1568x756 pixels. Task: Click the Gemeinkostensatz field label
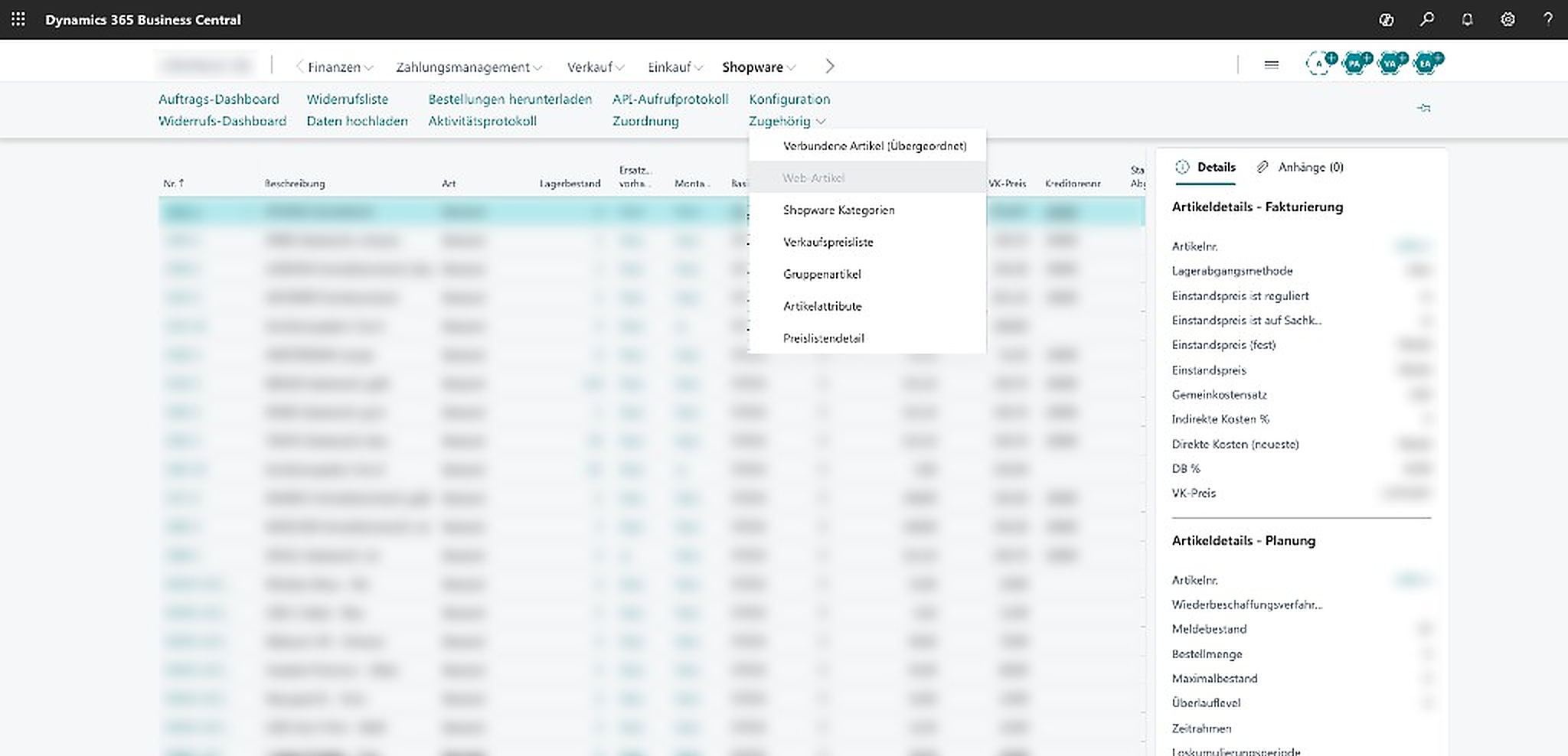(x=1220, y=395)
